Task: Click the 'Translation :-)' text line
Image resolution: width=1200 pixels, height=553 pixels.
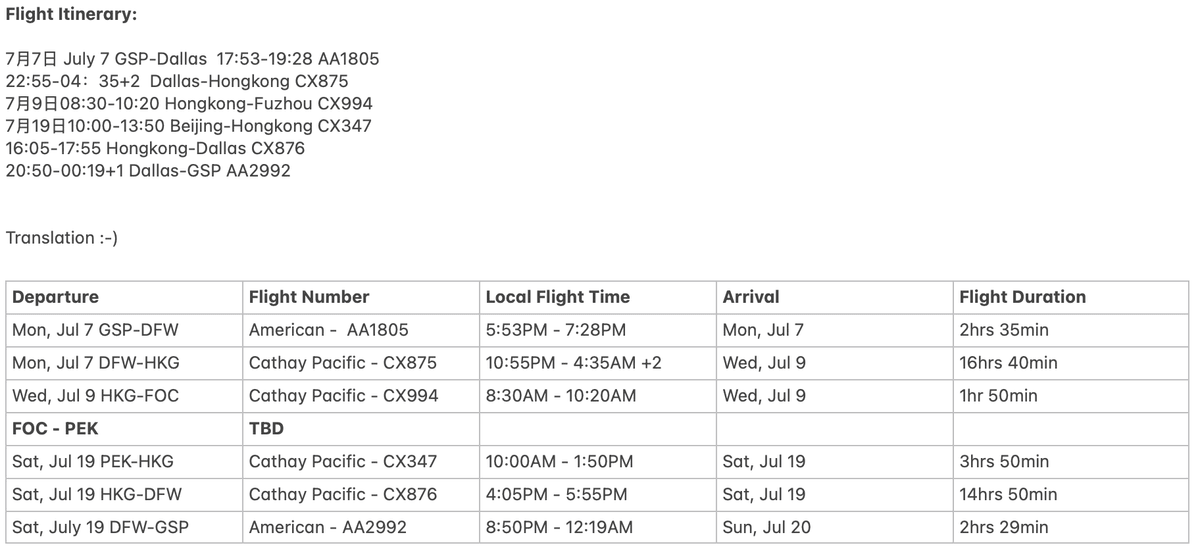Action: [62, 238]
